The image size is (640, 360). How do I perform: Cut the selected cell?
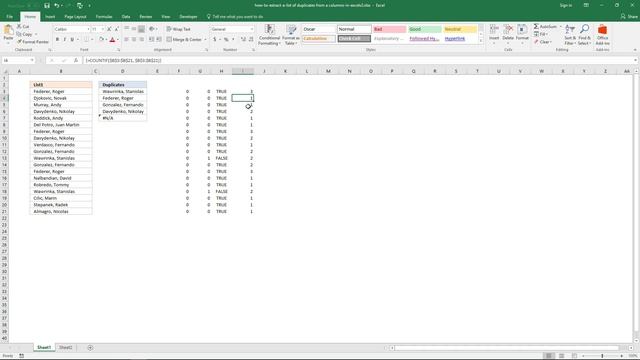(23, 27)
